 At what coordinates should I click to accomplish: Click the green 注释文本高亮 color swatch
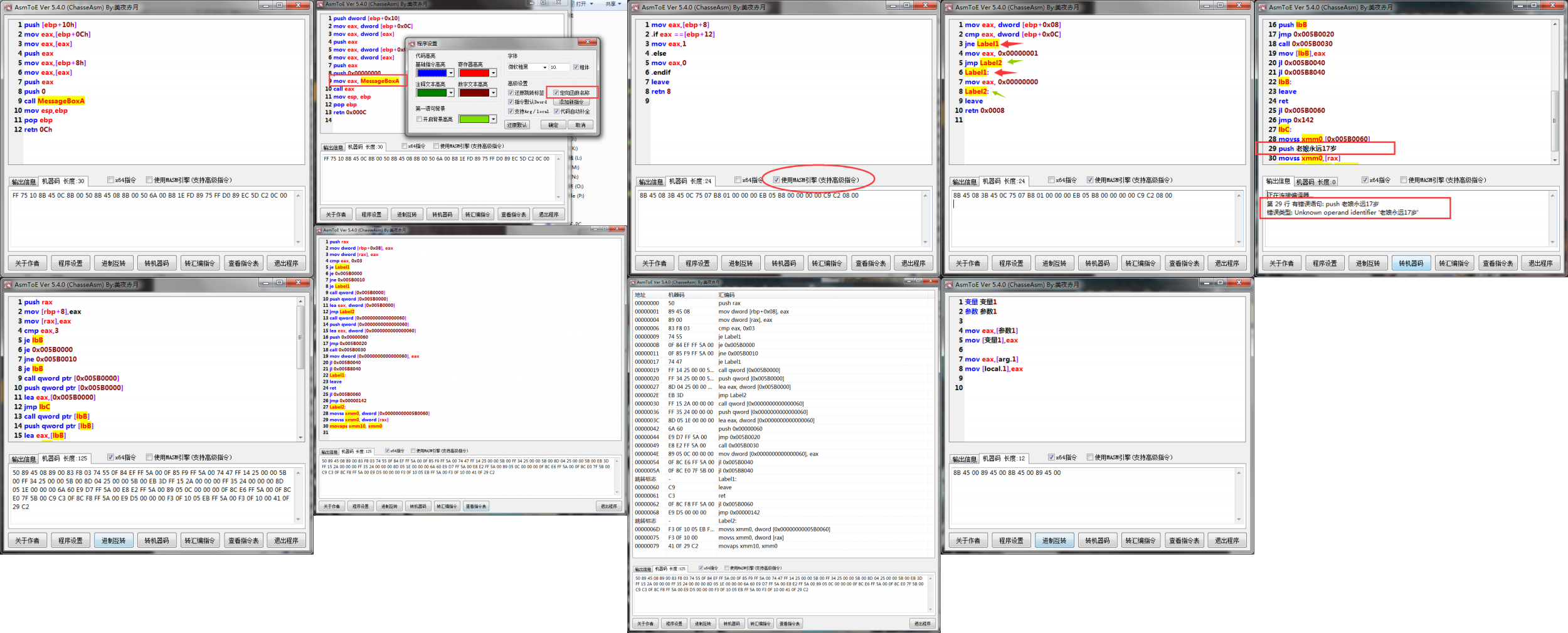coord(432,93)
